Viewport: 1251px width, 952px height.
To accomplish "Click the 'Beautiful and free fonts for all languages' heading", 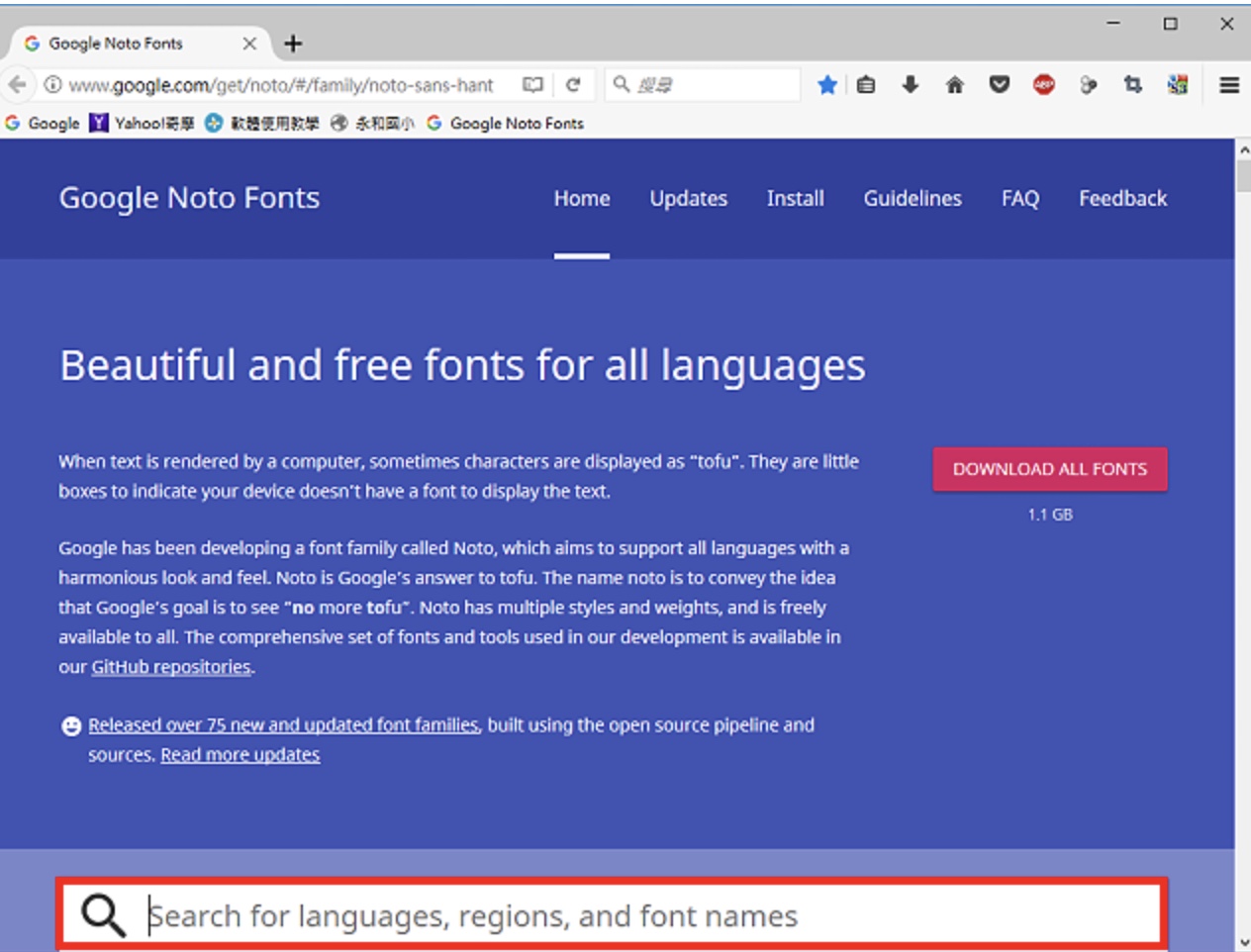I will tap(462, 365).
